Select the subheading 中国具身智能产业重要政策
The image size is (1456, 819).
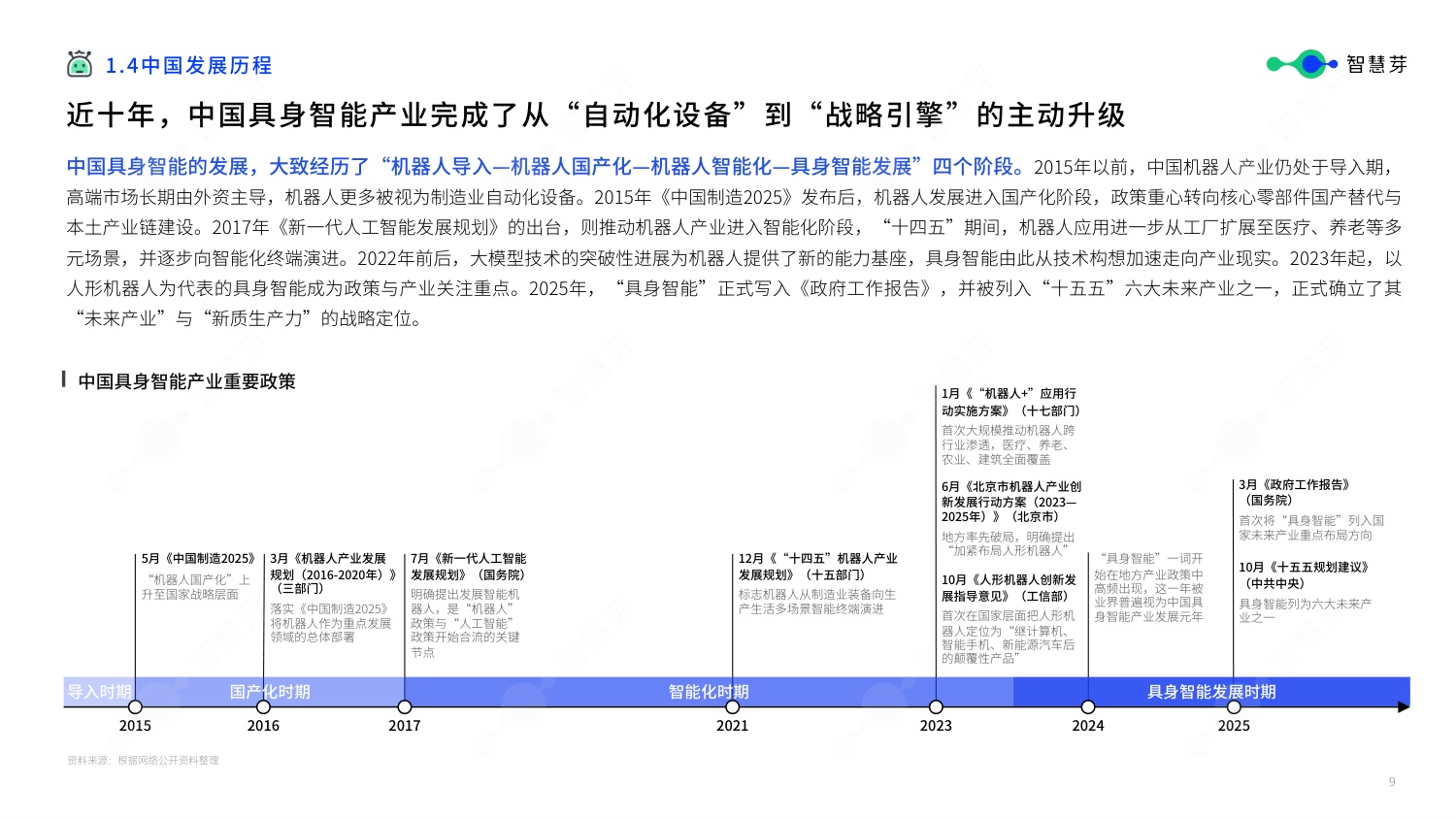[186, 381]
